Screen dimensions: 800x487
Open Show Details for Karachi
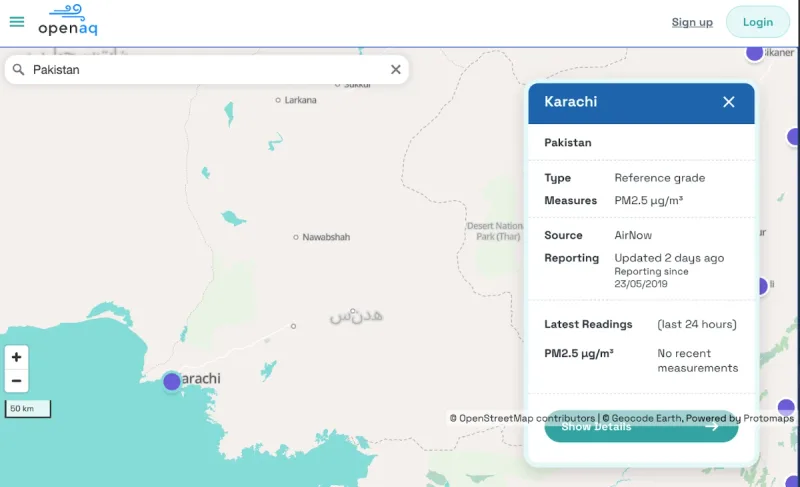641,426
